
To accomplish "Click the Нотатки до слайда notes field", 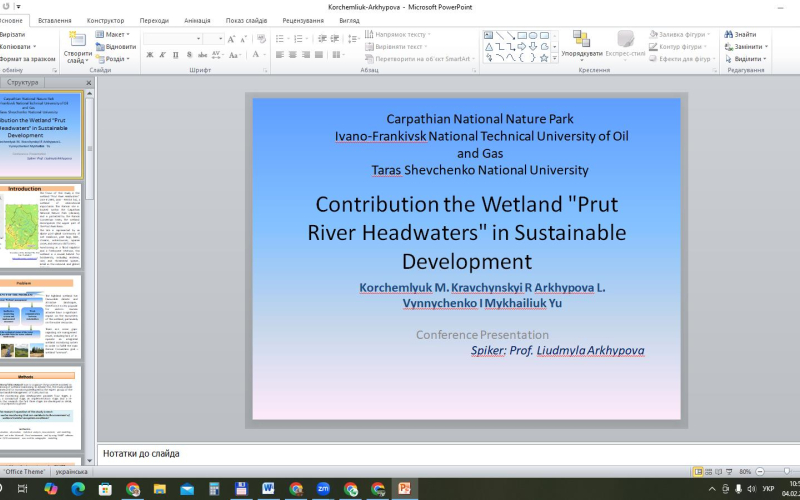I will pos(448,454).
